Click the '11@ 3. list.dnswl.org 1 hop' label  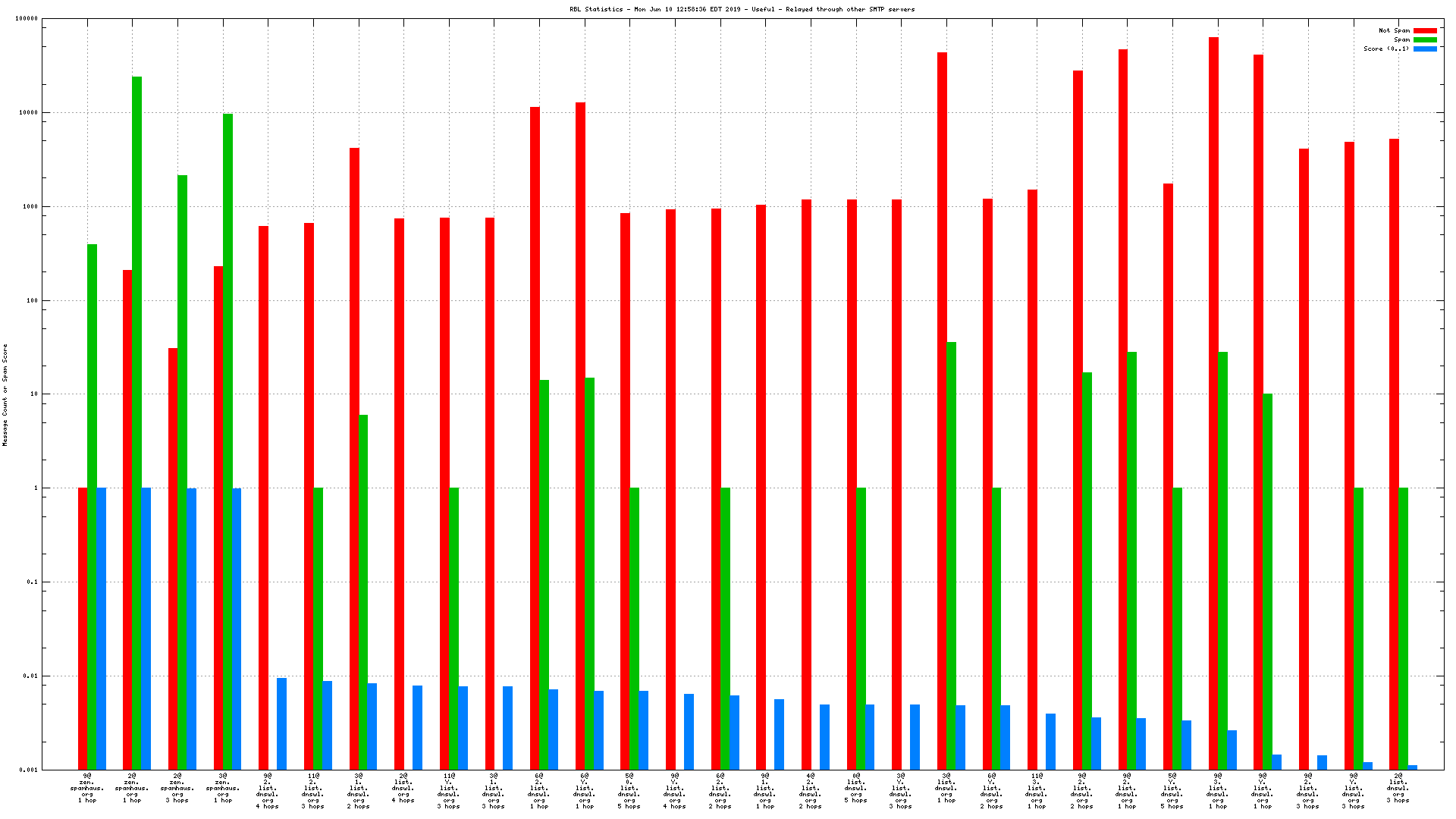(1036, 791)
